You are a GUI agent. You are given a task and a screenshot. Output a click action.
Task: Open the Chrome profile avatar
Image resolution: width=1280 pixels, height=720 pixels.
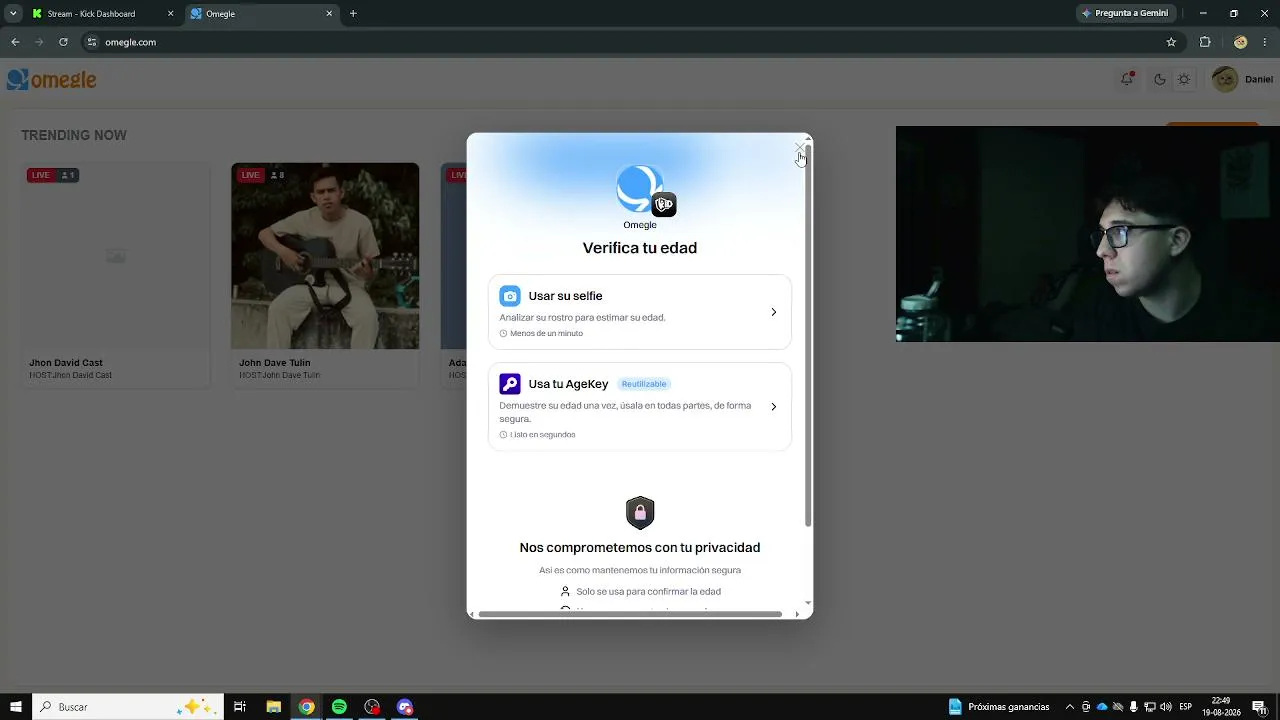point(1240,42)
